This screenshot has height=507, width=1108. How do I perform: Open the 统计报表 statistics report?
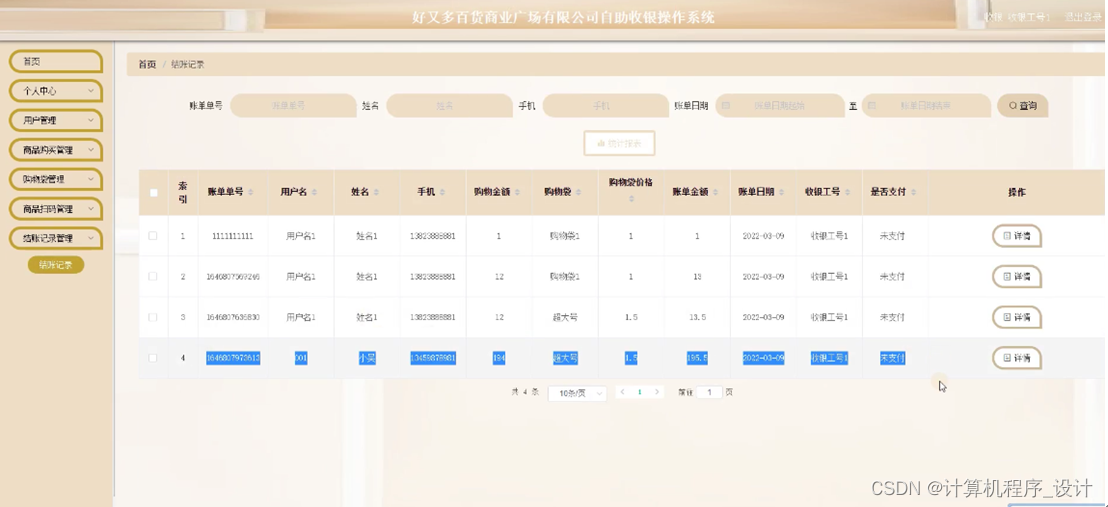point(619,144)
